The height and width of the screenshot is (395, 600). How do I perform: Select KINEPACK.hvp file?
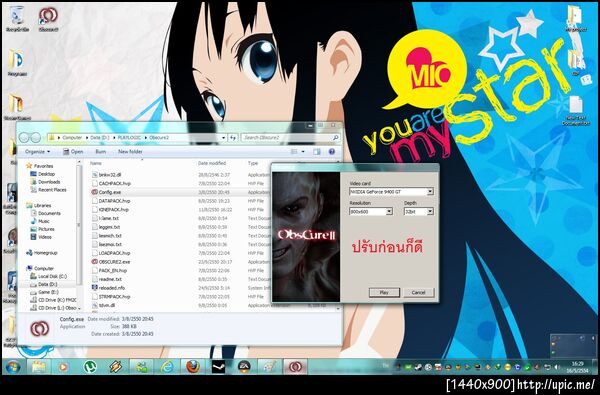coord(110,210)
